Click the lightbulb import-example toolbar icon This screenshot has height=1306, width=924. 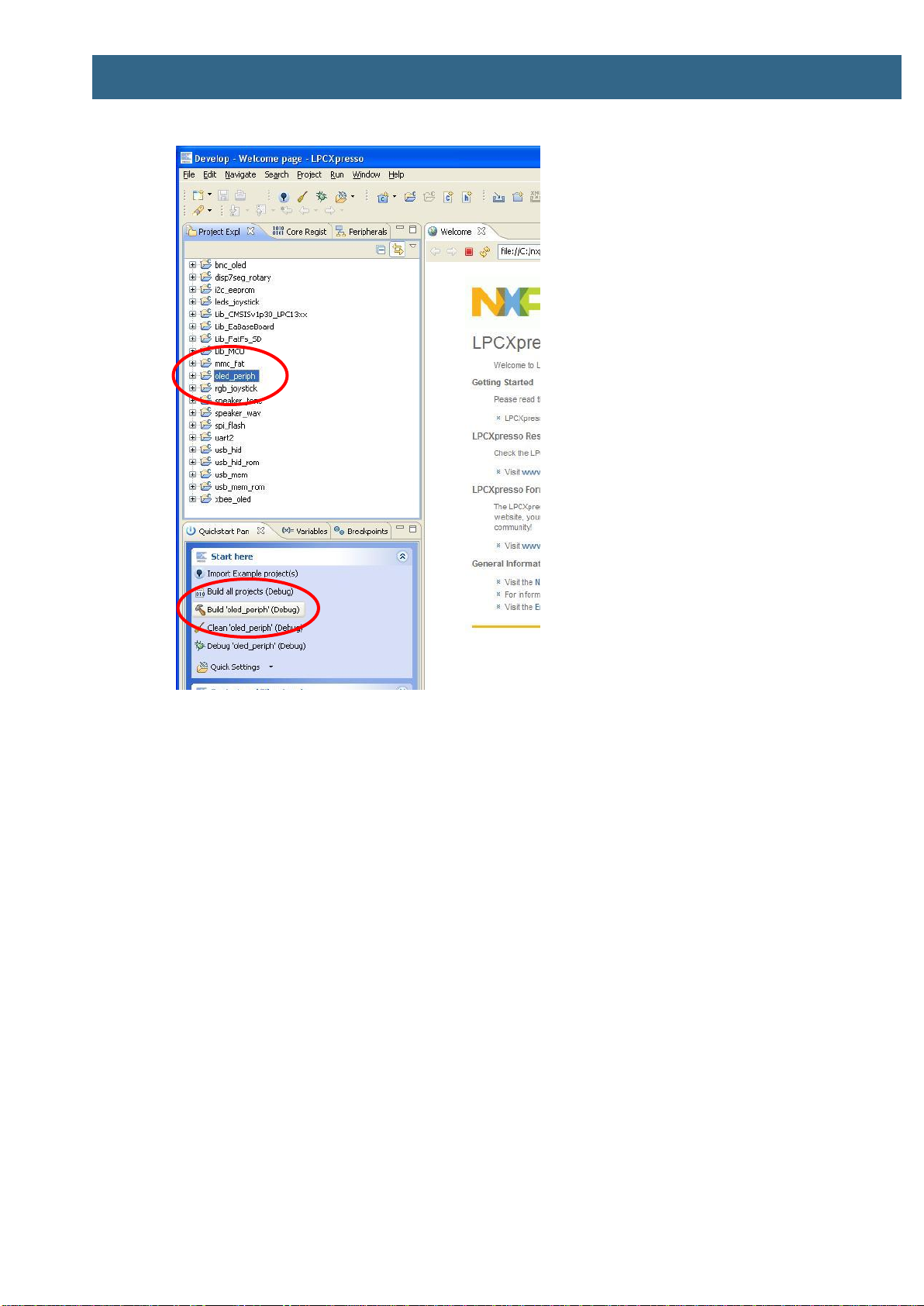(x=284, y=197)
